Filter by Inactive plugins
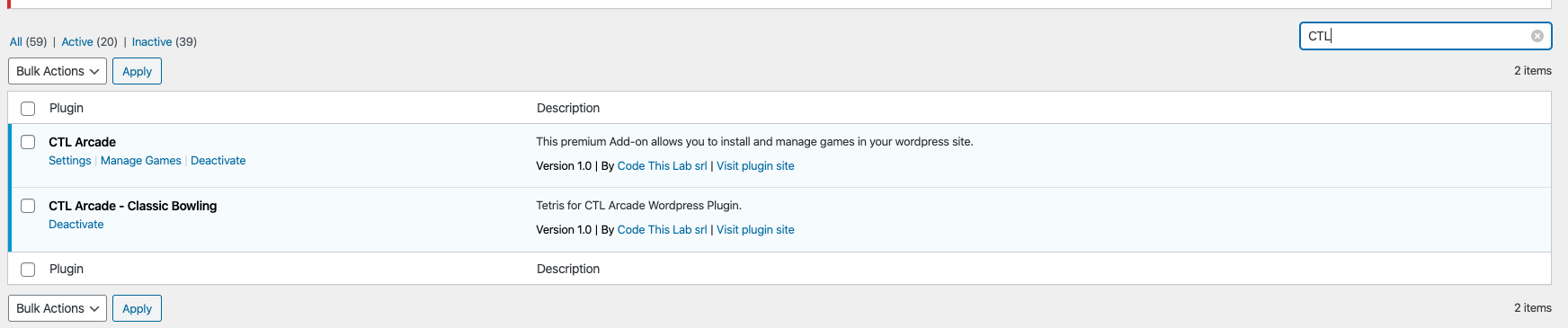Viewport: 1568px width, 328px height. point(152,41)
